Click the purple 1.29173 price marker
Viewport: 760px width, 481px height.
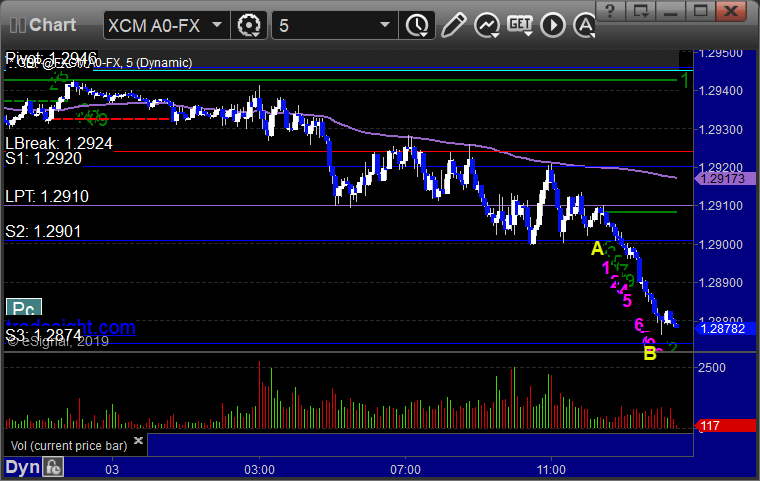pyautogui.click(x=725, y=178)
